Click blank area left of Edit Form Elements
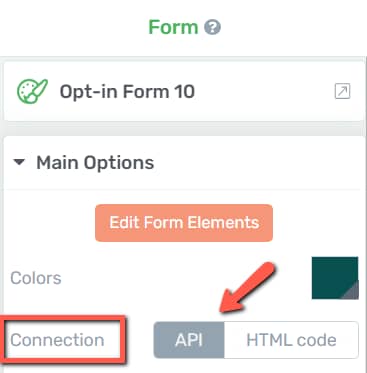 [x=50, y=223]
